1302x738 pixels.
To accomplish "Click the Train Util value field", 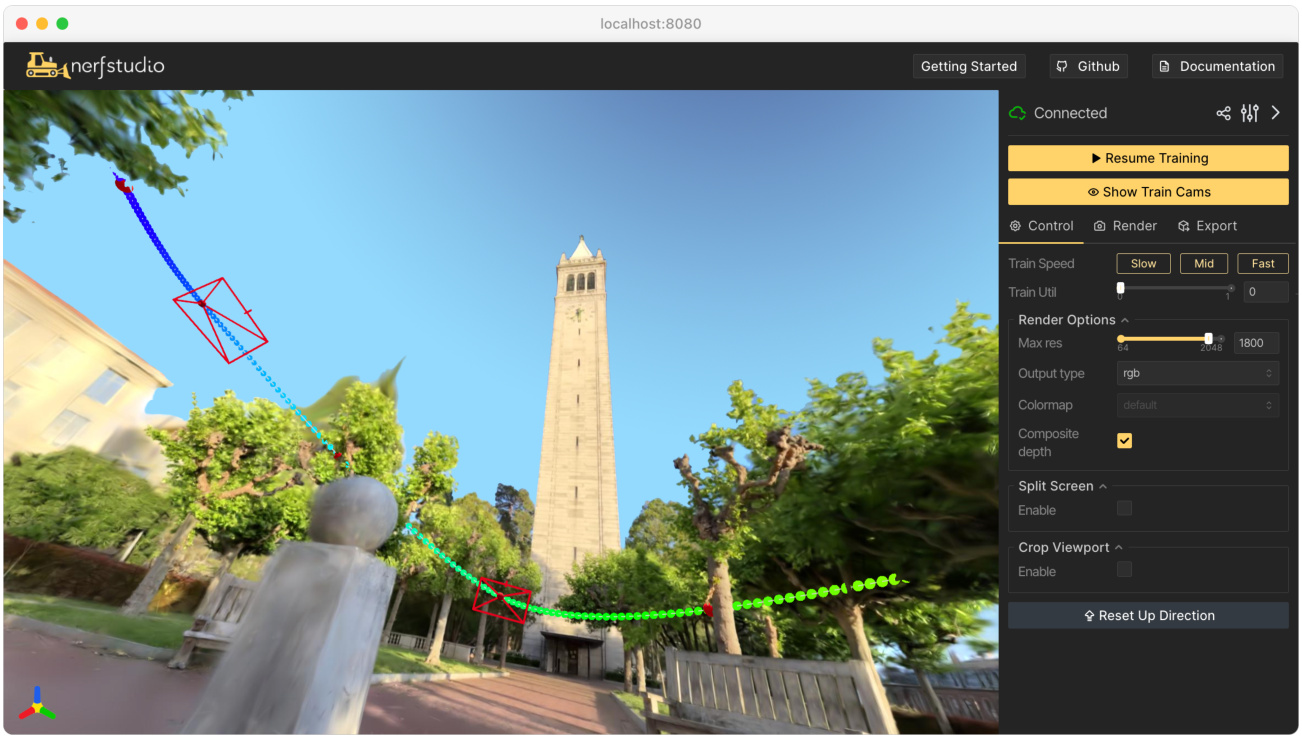I will (x=1265, y=292).
